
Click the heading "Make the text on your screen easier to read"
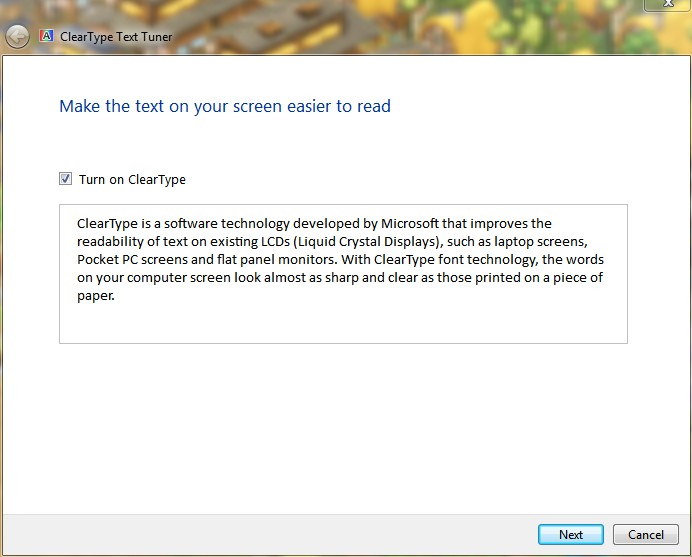(225, 106)
